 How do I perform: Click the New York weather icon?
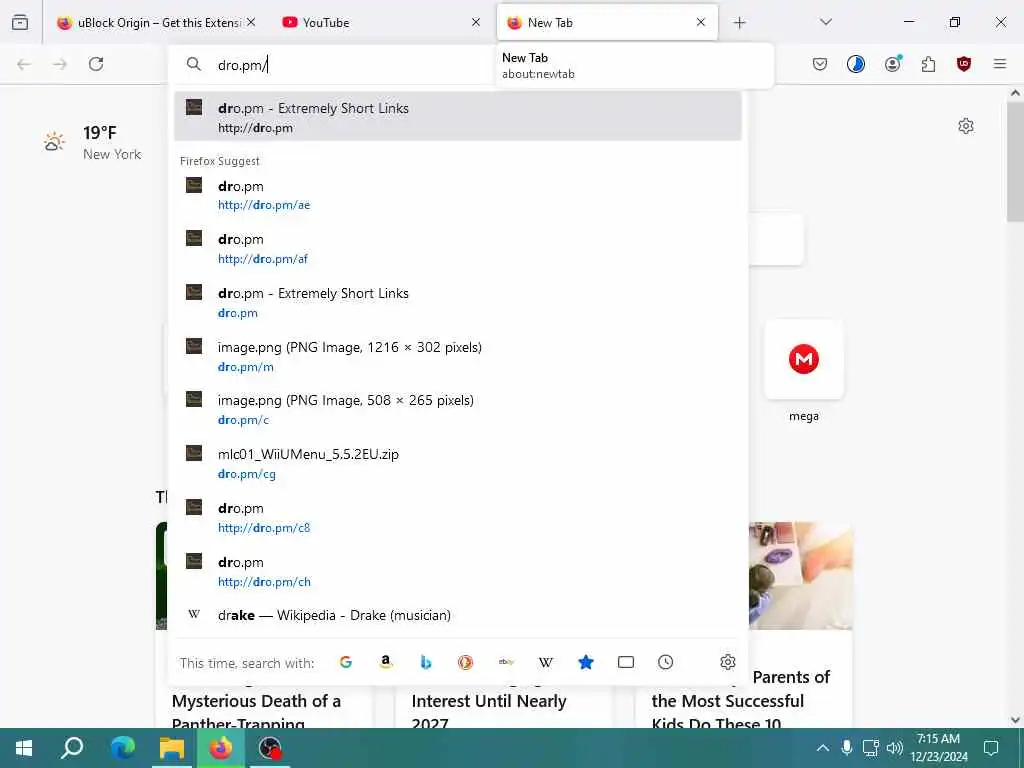(x=54, y=142)
